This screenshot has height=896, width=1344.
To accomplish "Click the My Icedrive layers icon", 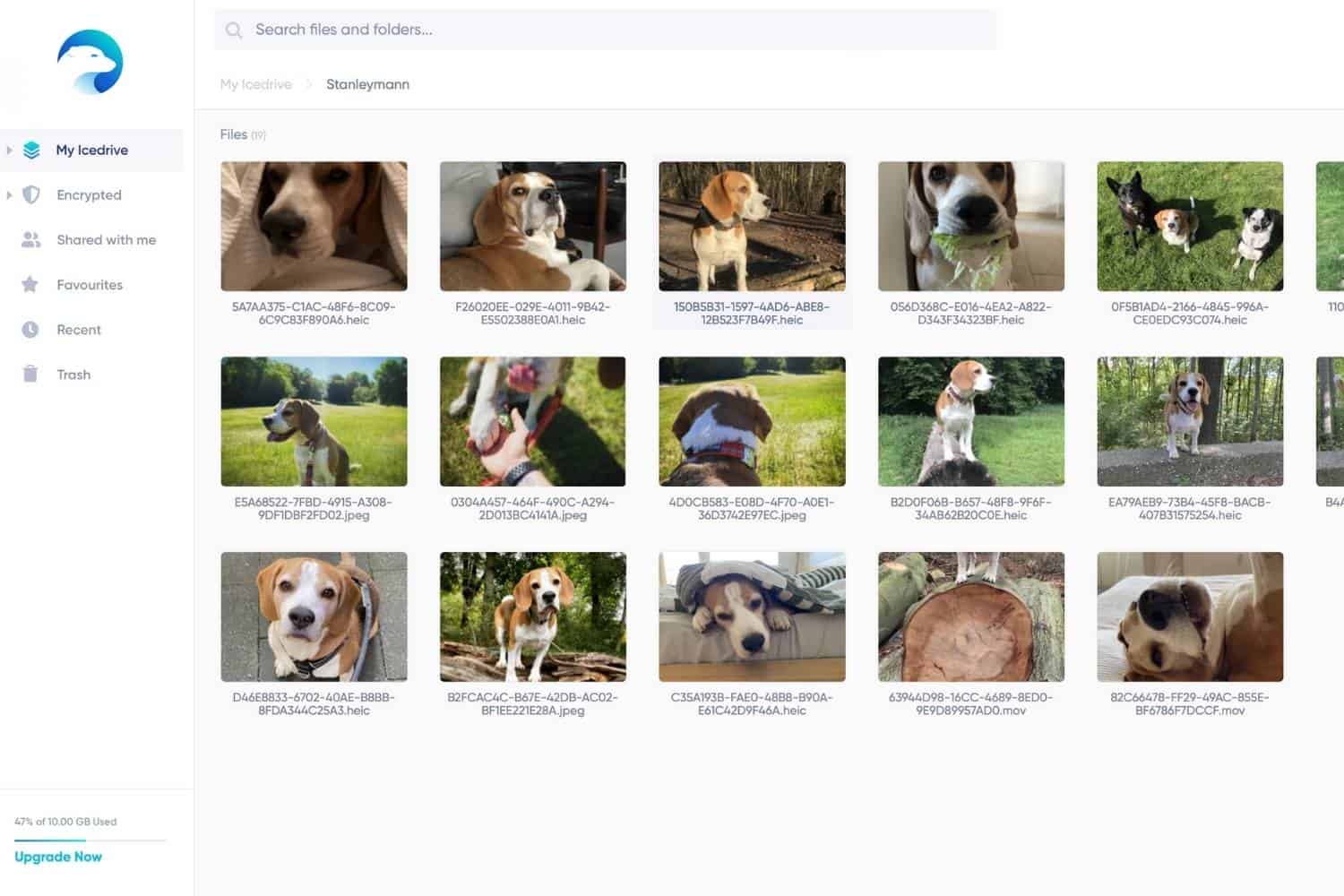I will 31,151.
